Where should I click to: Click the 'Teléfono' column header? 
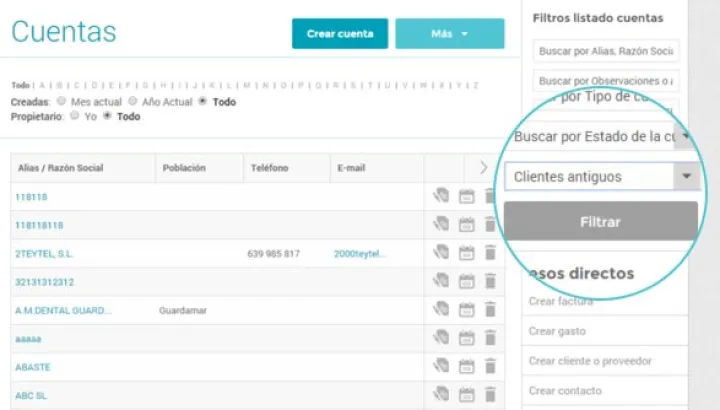(270, 168)
